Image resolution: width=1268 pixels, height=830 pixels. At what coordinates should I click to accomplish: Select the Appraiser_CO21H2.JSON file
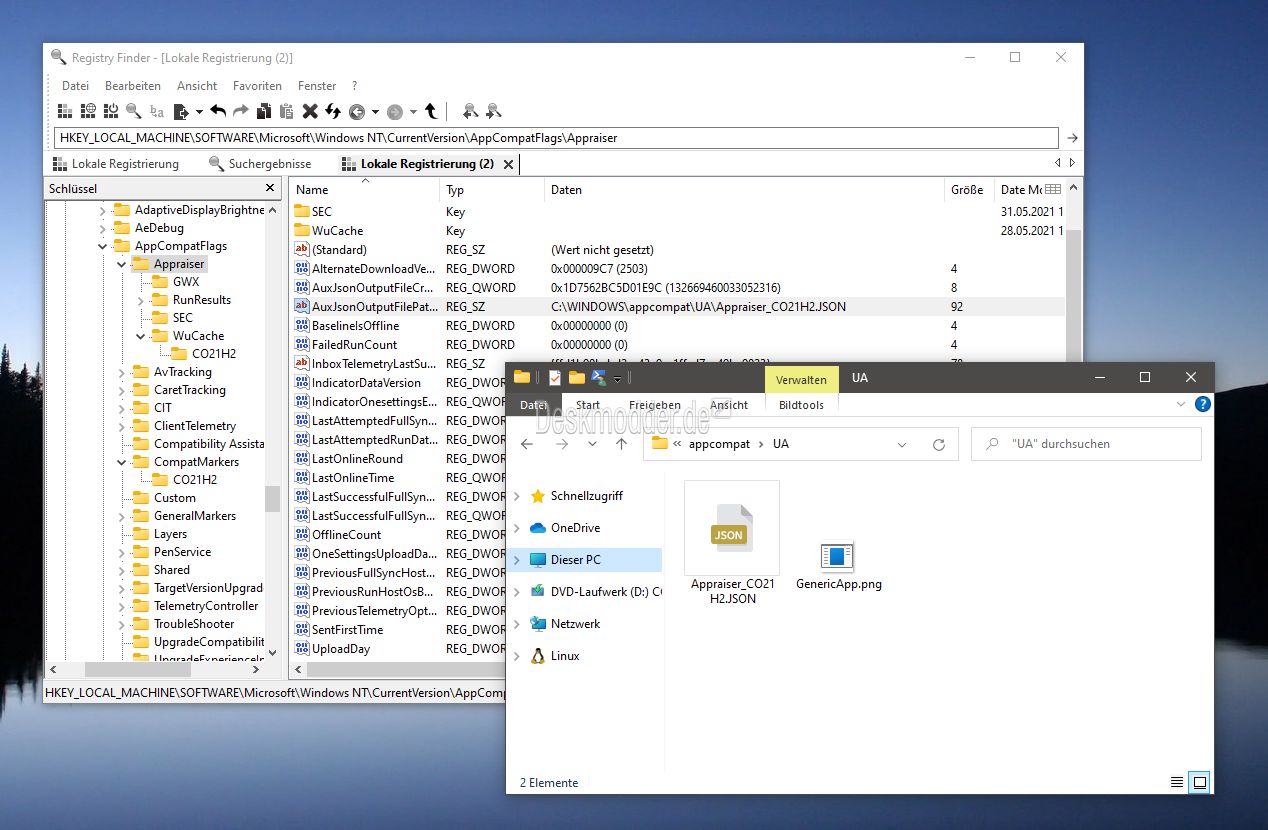click(731, 543)
